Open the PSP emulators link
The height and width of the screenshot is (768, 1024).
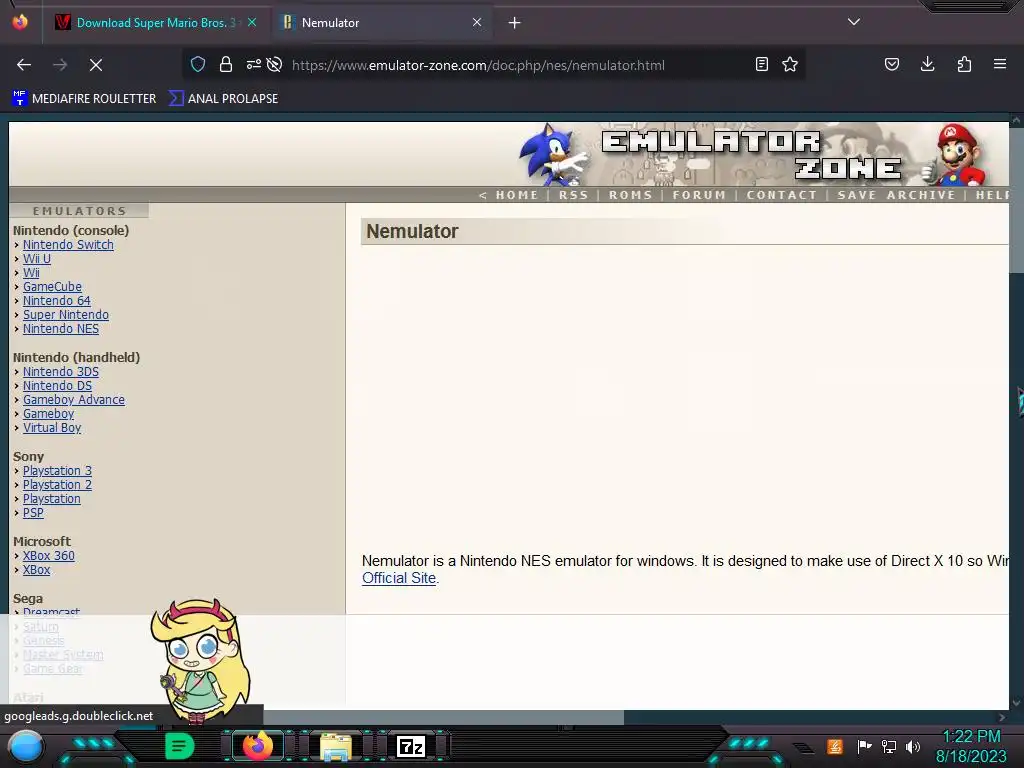point(33,513)
